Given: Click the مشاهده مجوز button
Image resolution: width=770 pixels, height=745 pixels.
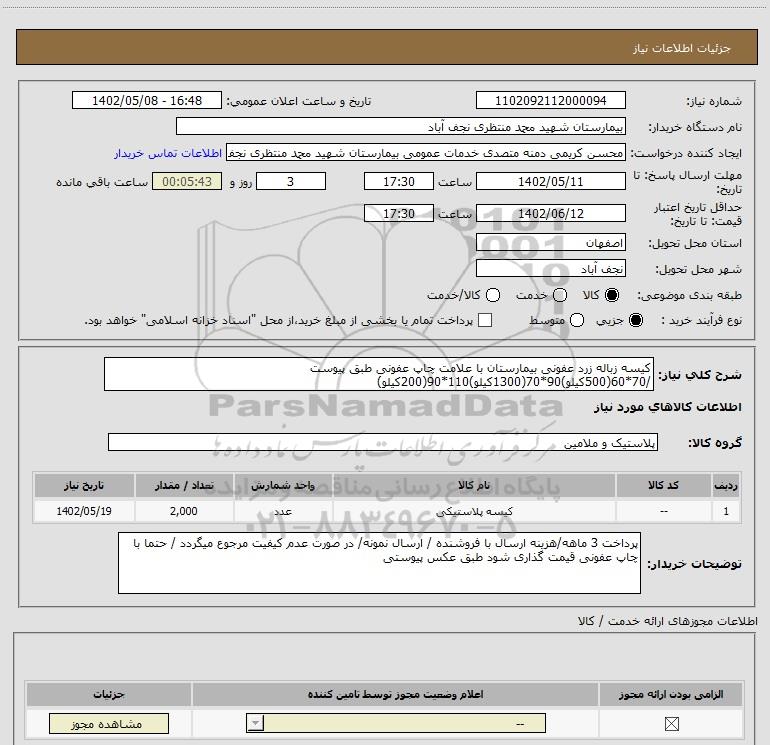Looking at the screenshot, I should point(109,723).
